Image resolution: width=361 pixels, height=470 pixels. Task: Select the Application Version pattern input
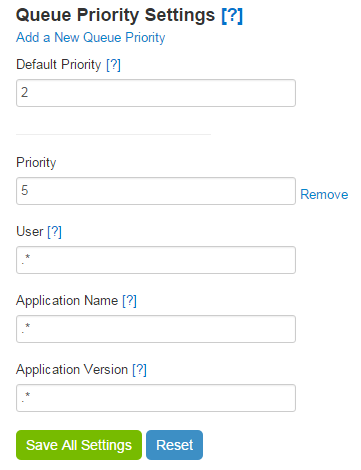pyautogui.click(x=156, y=398)
